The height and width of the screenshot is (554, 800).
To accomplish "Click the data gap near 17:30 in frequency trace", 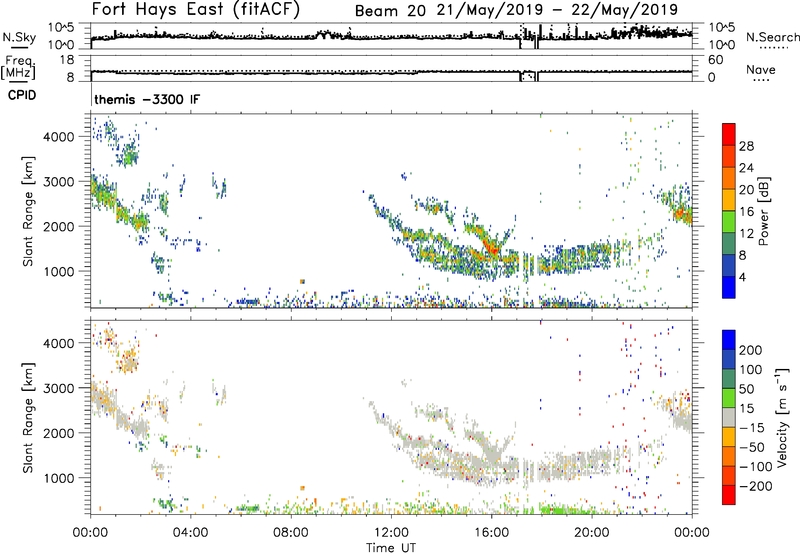I will click(529, 75).
